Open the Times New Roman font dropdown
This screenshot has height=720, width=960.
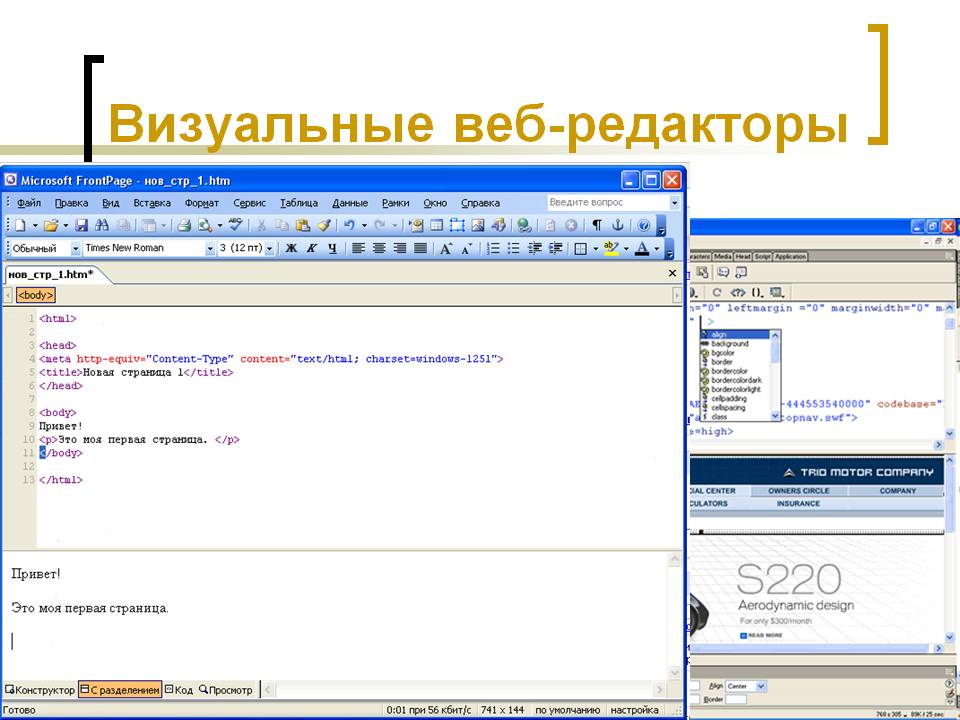point(210,249)
